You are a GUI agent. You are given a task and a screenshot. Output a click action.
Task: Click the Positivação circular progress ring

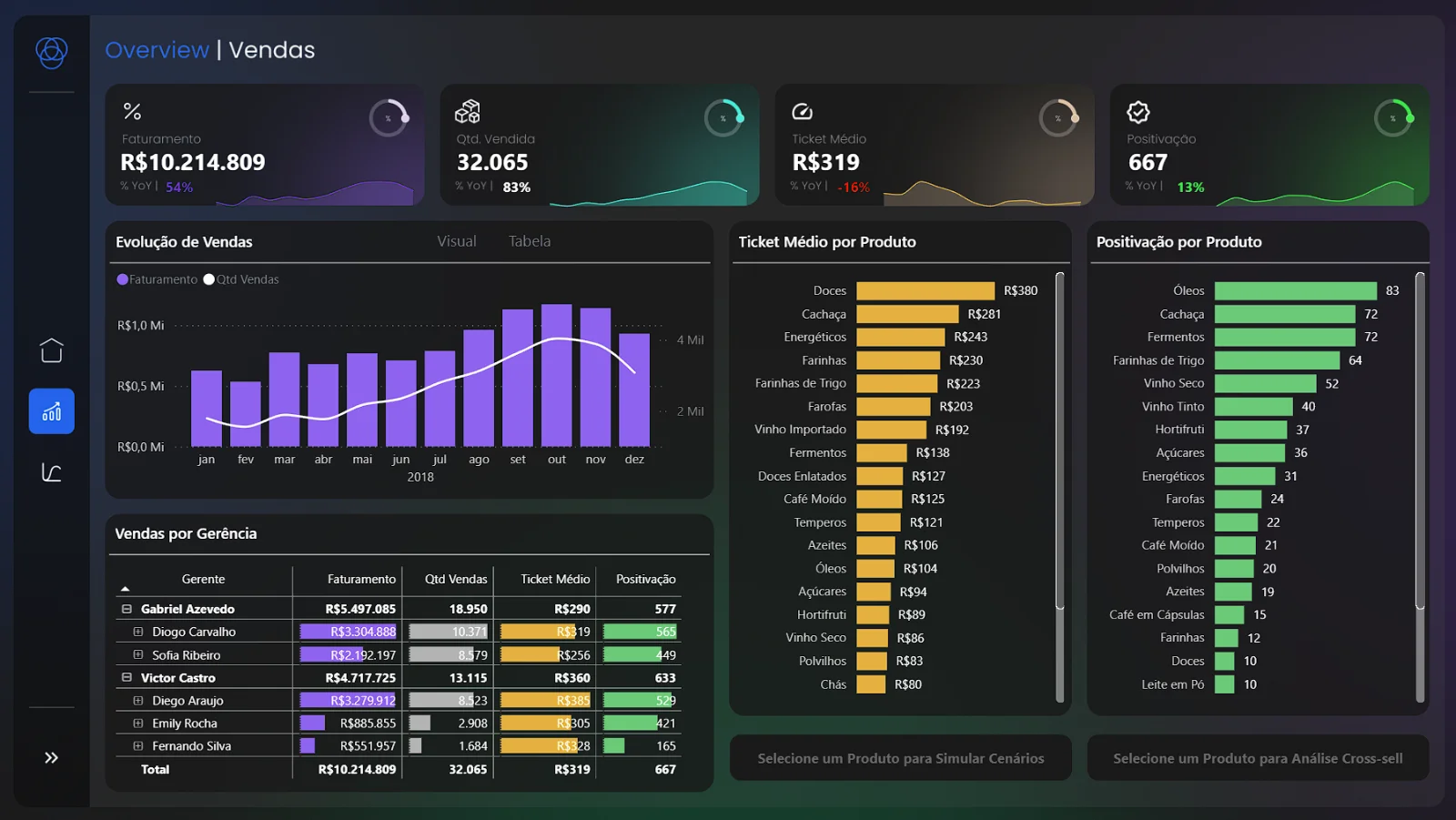click(1393, 118)
